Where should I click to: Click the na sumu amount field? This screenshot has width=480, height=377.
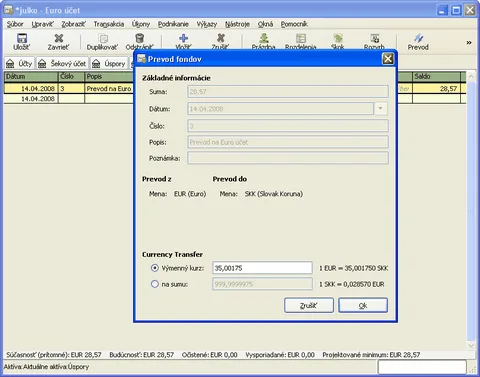(x=262, y=284)
